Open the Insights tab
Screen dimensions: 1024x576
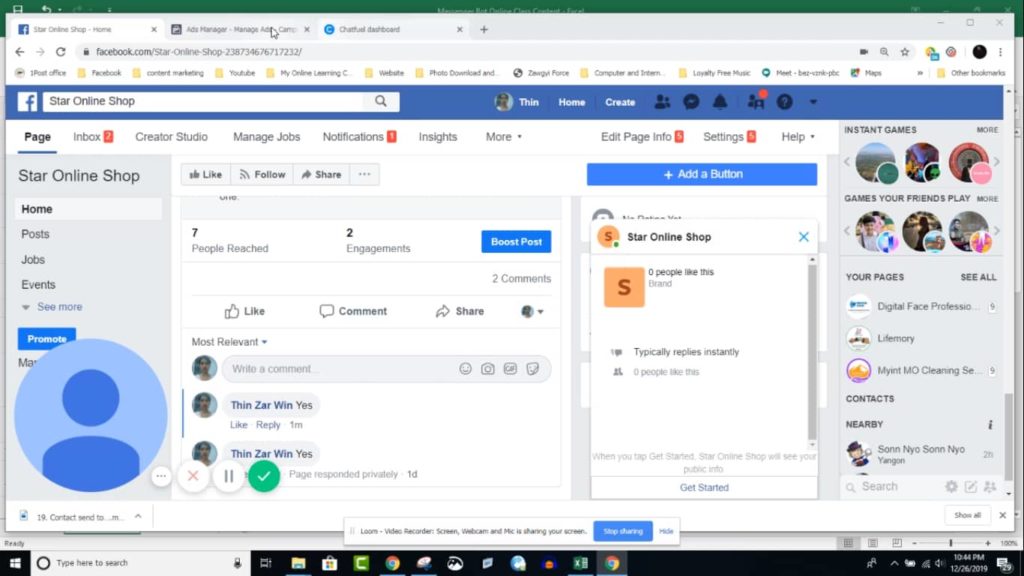click(438, 136)
